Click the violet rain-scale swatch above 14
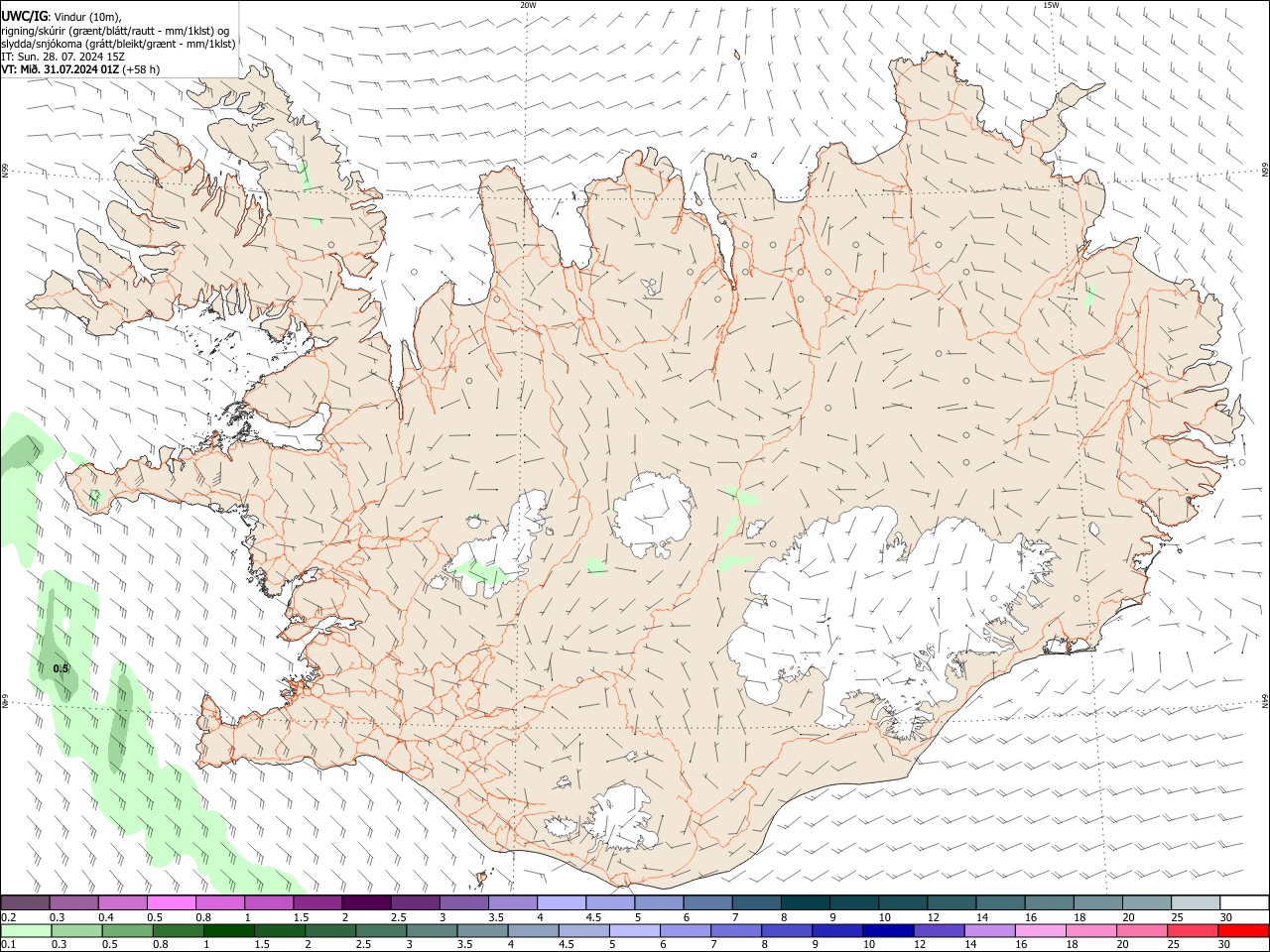The height and width of the screenshot is (952, 1270). point(990,930)
